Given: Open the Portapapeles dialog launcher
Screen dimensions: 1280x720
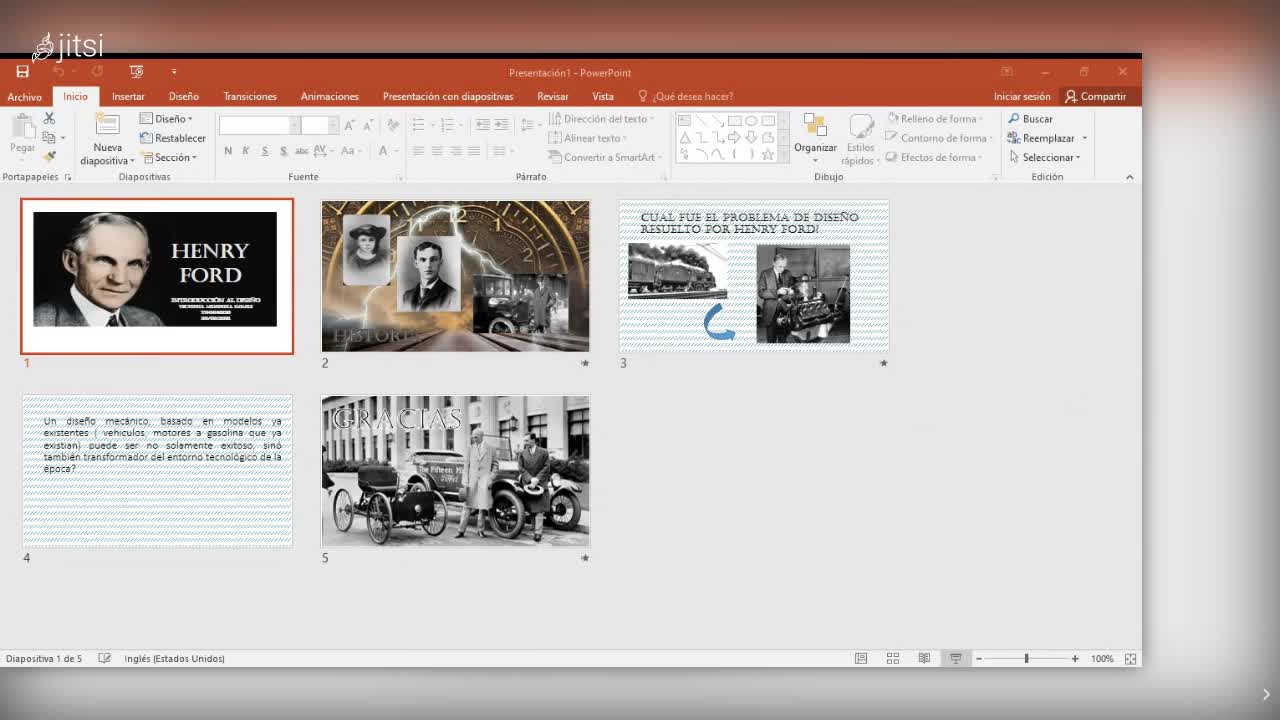Looking at the screenshot, I should tap(68, 177).
